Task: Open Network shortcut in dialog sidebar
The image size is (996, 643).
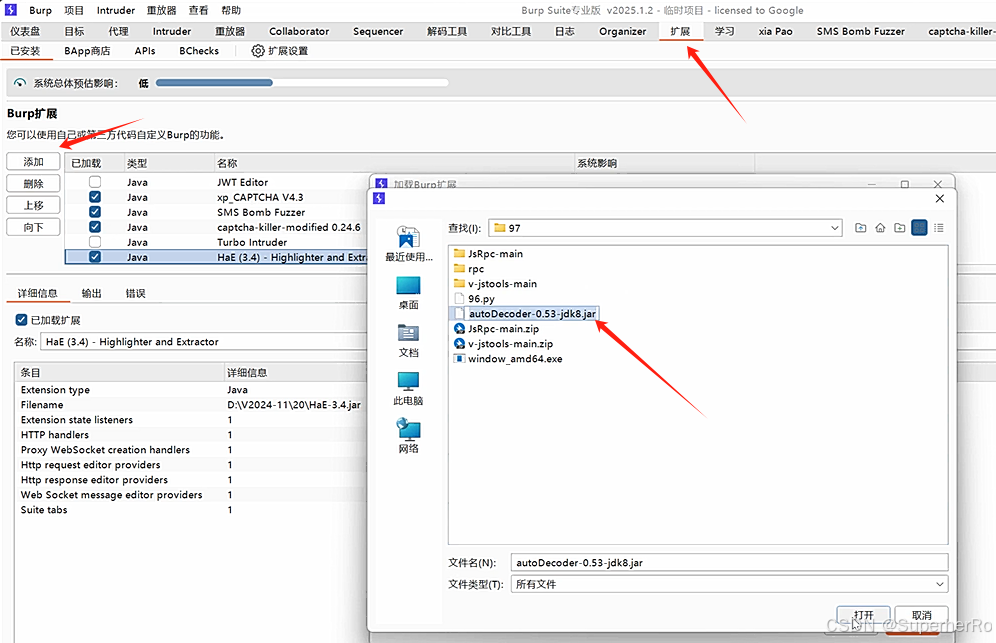Action: click(x=408, y=436)
